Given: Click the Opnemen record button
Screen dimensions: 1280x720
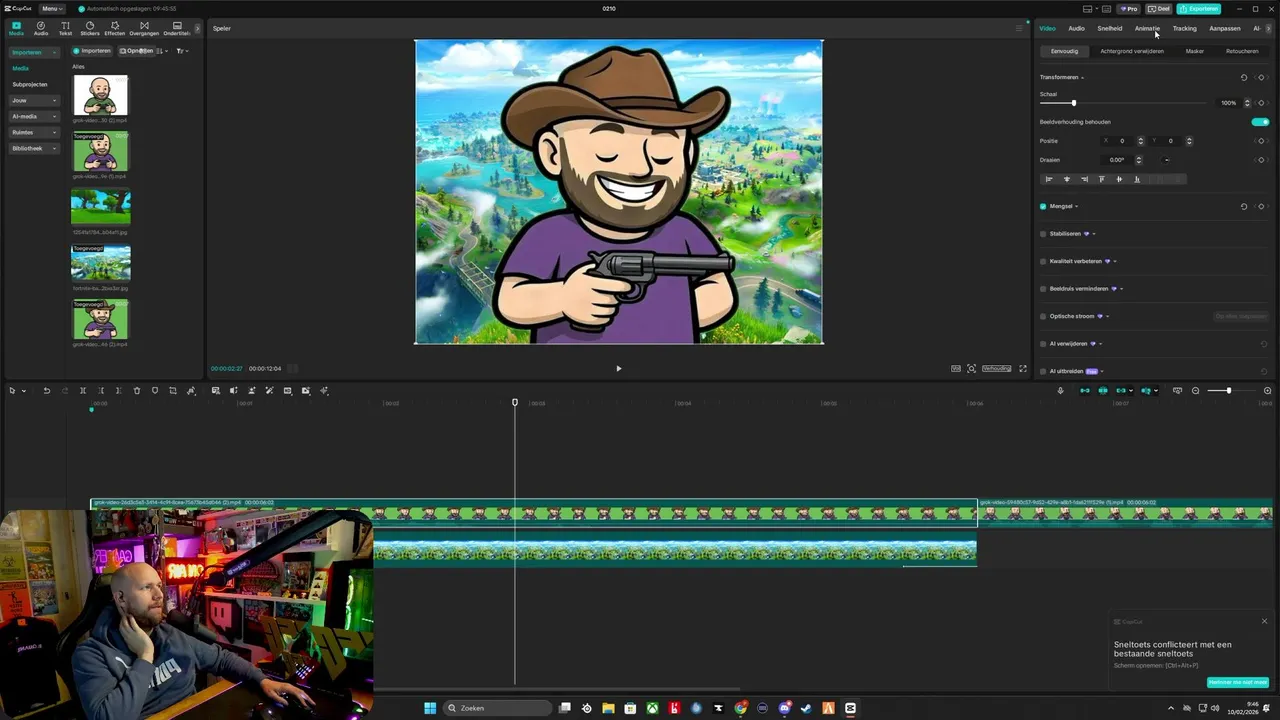Looking at the screenshot, I should pos(136,51).
